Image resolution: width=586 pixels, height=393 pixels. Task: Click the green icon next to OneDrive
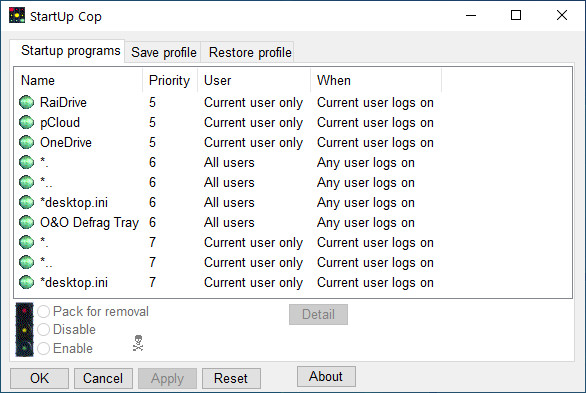(x=27, y=142)
